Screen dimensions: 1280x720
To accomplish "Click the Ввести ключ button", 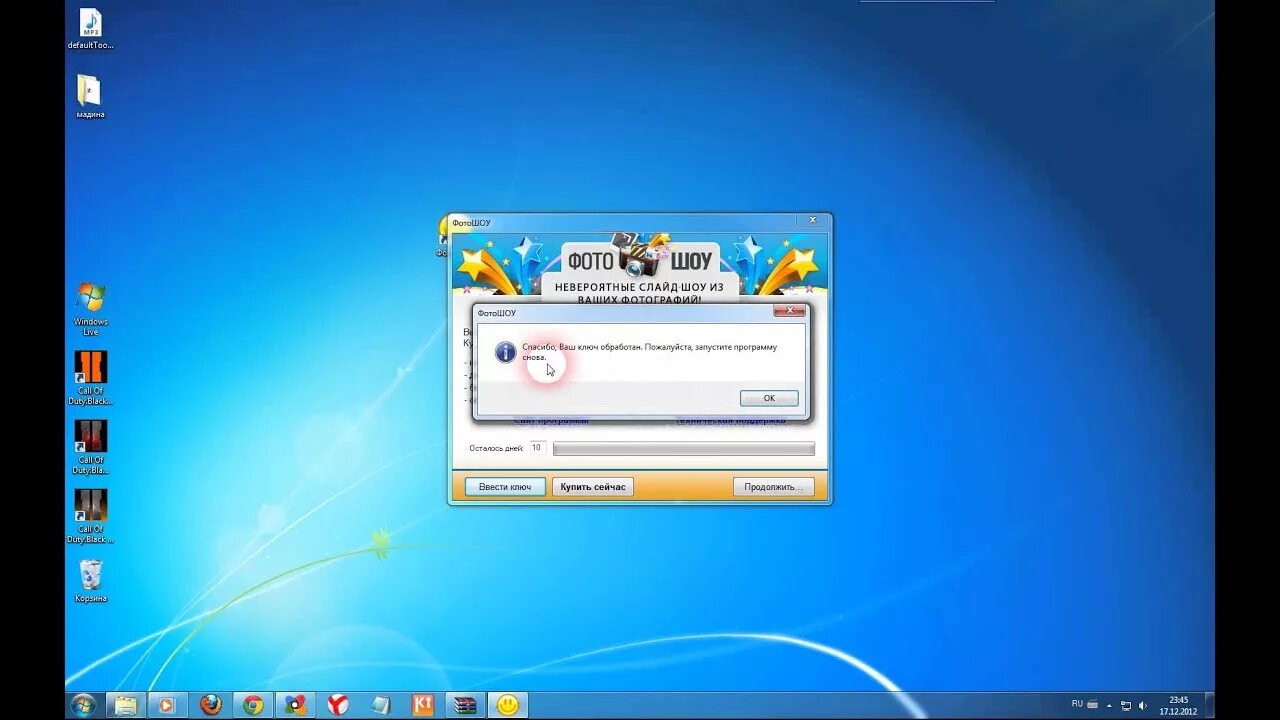I will click(x=505, y=487).
